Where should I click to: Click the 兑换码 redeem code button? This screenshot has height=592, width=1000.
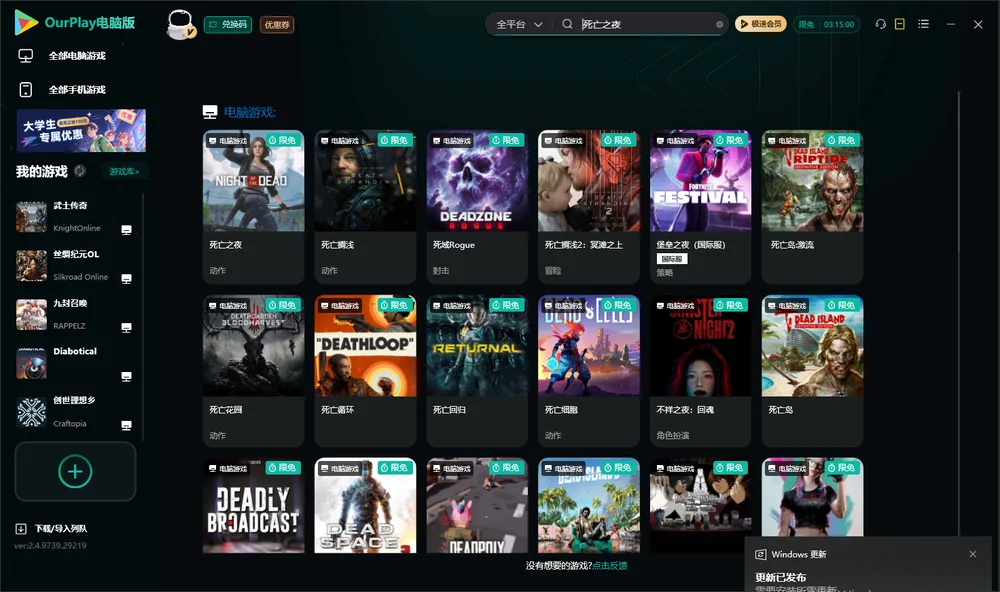click(x=228, y=24)
